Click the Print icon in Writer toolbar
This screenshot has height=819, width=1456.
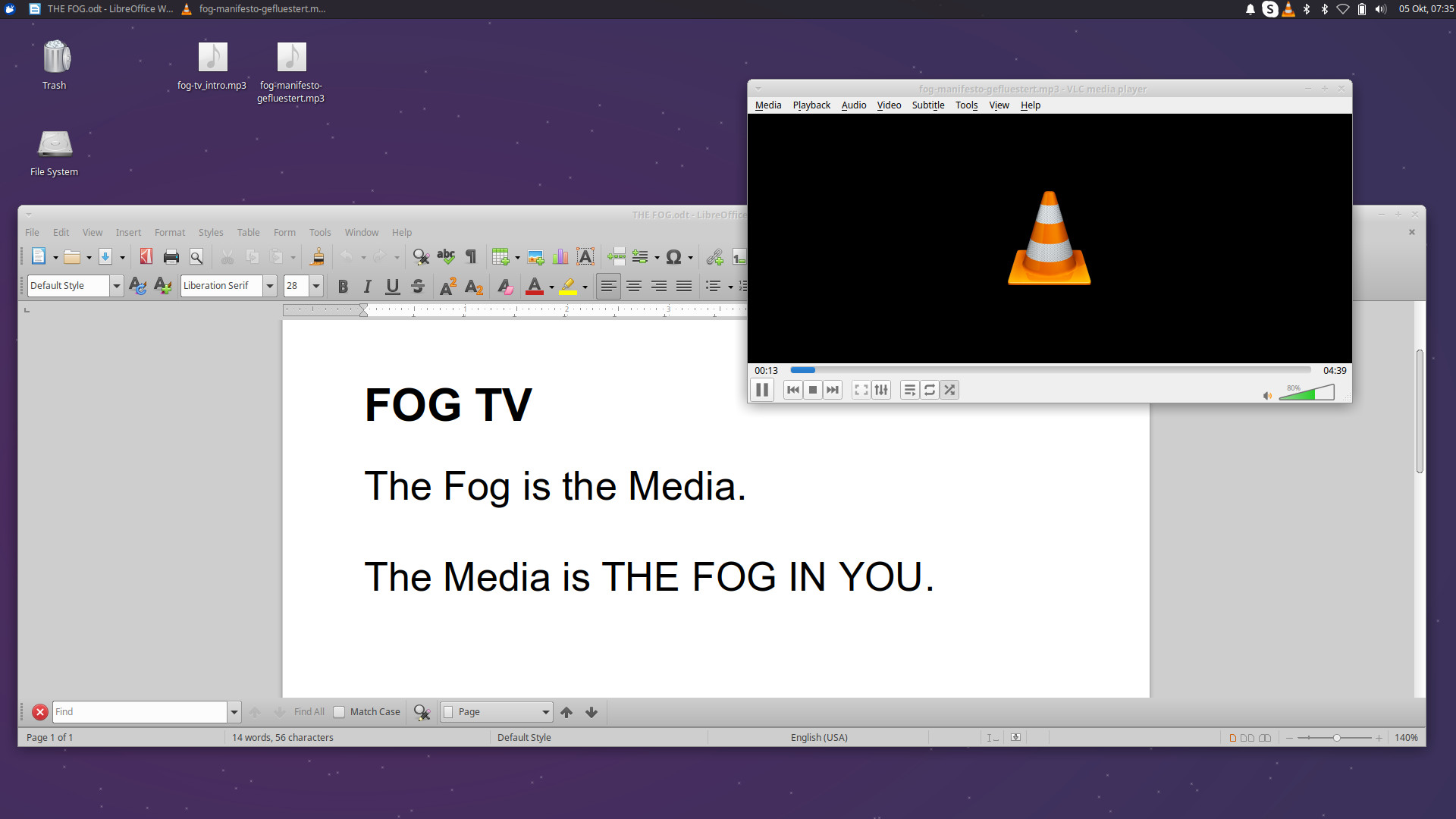pyautogui.click(x=171, y=257)
